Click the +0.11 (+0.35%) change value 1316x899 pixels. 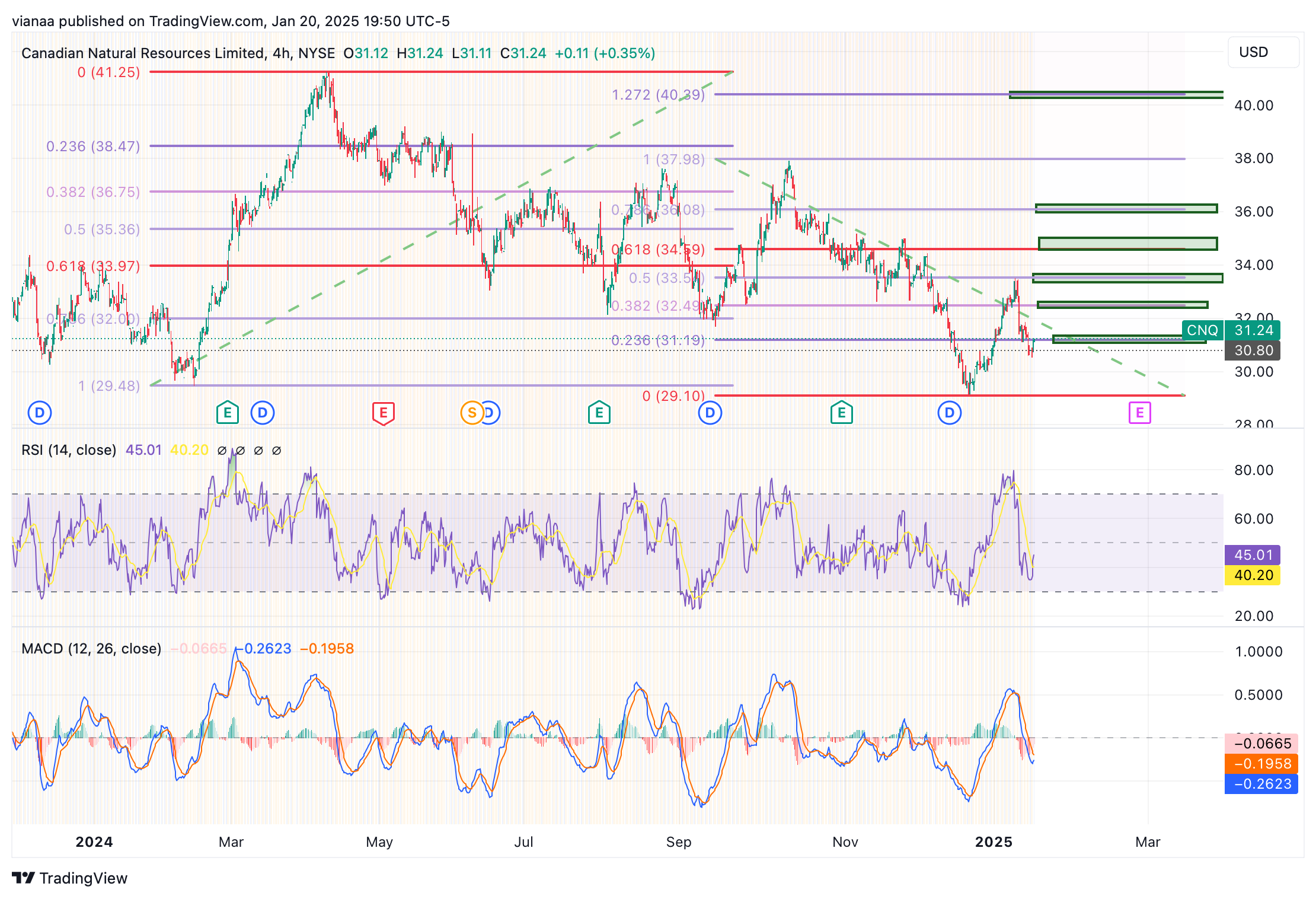(x=605, y=53)
